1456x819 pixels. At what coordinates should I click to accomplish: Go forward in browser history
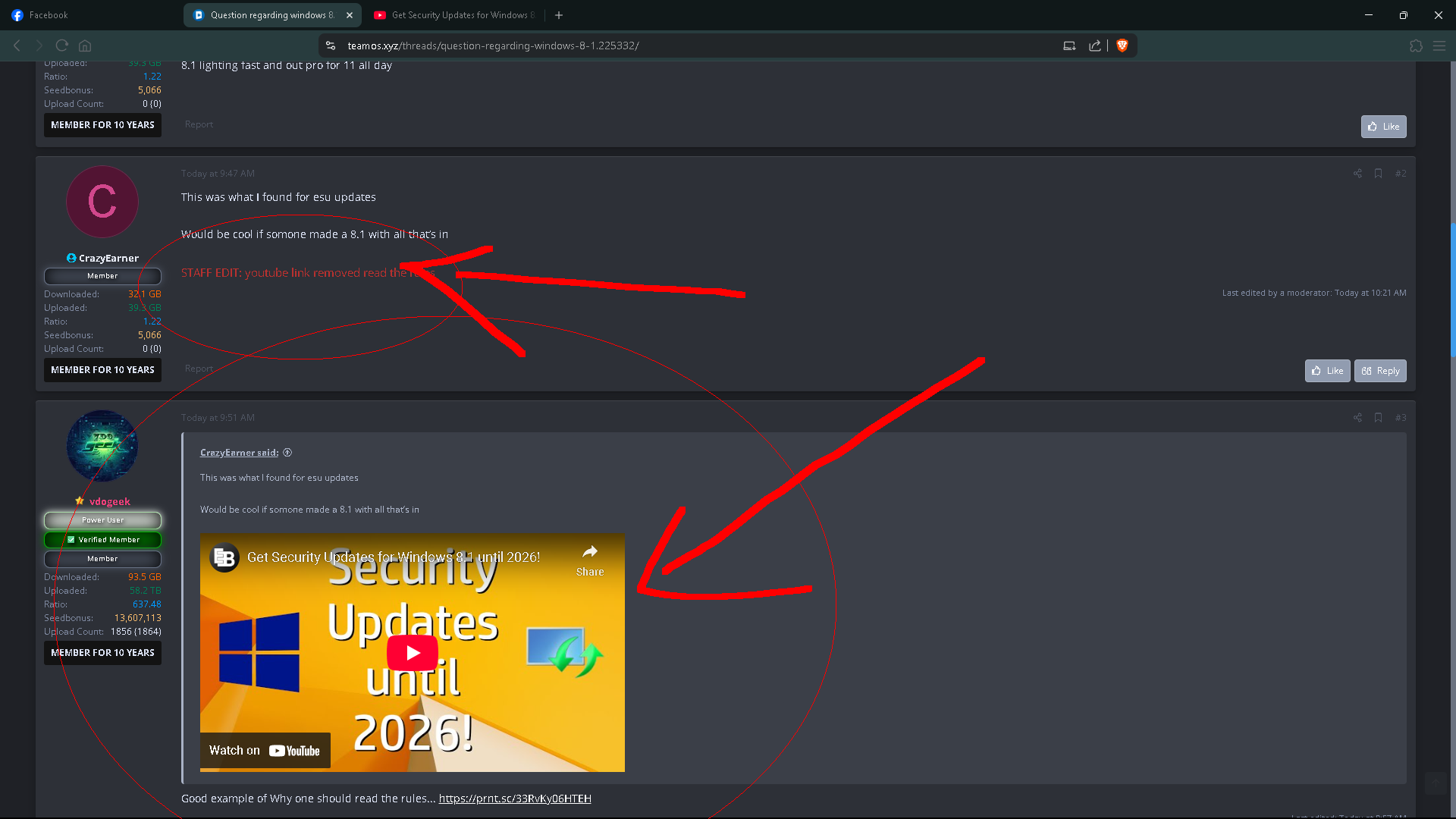pos(39,45)
